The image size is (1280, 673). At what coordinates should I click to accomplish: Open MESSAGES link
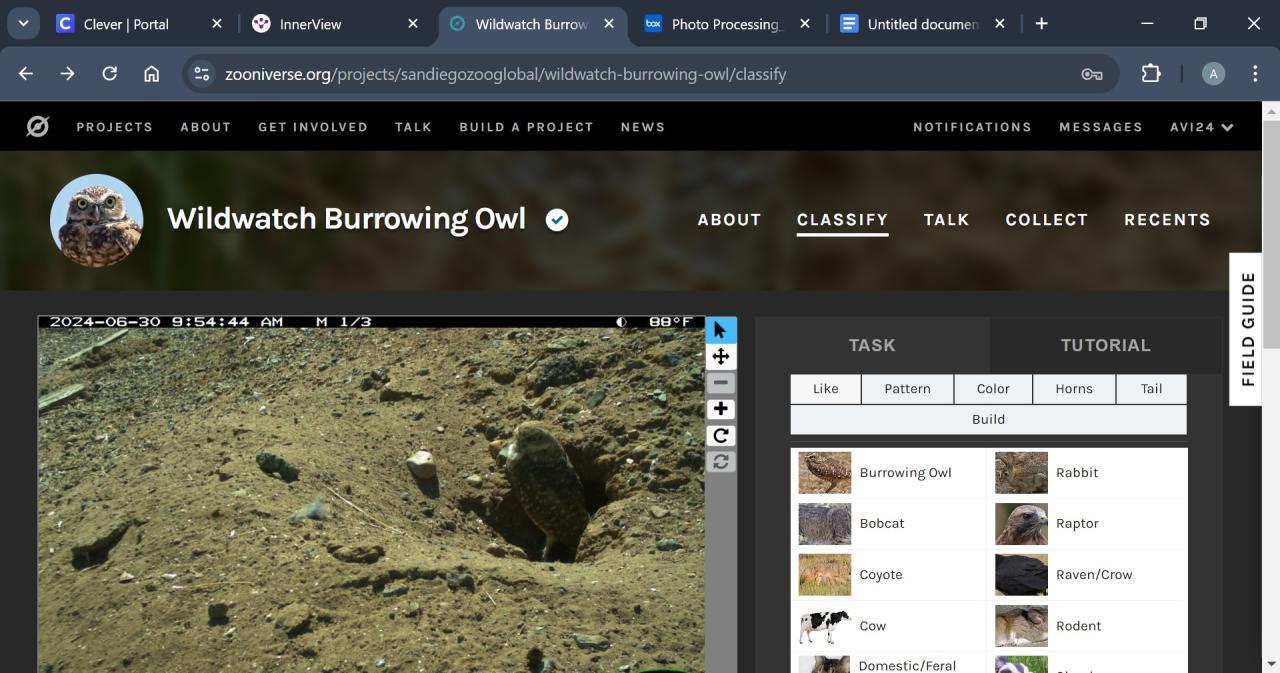pos(1101,127)
